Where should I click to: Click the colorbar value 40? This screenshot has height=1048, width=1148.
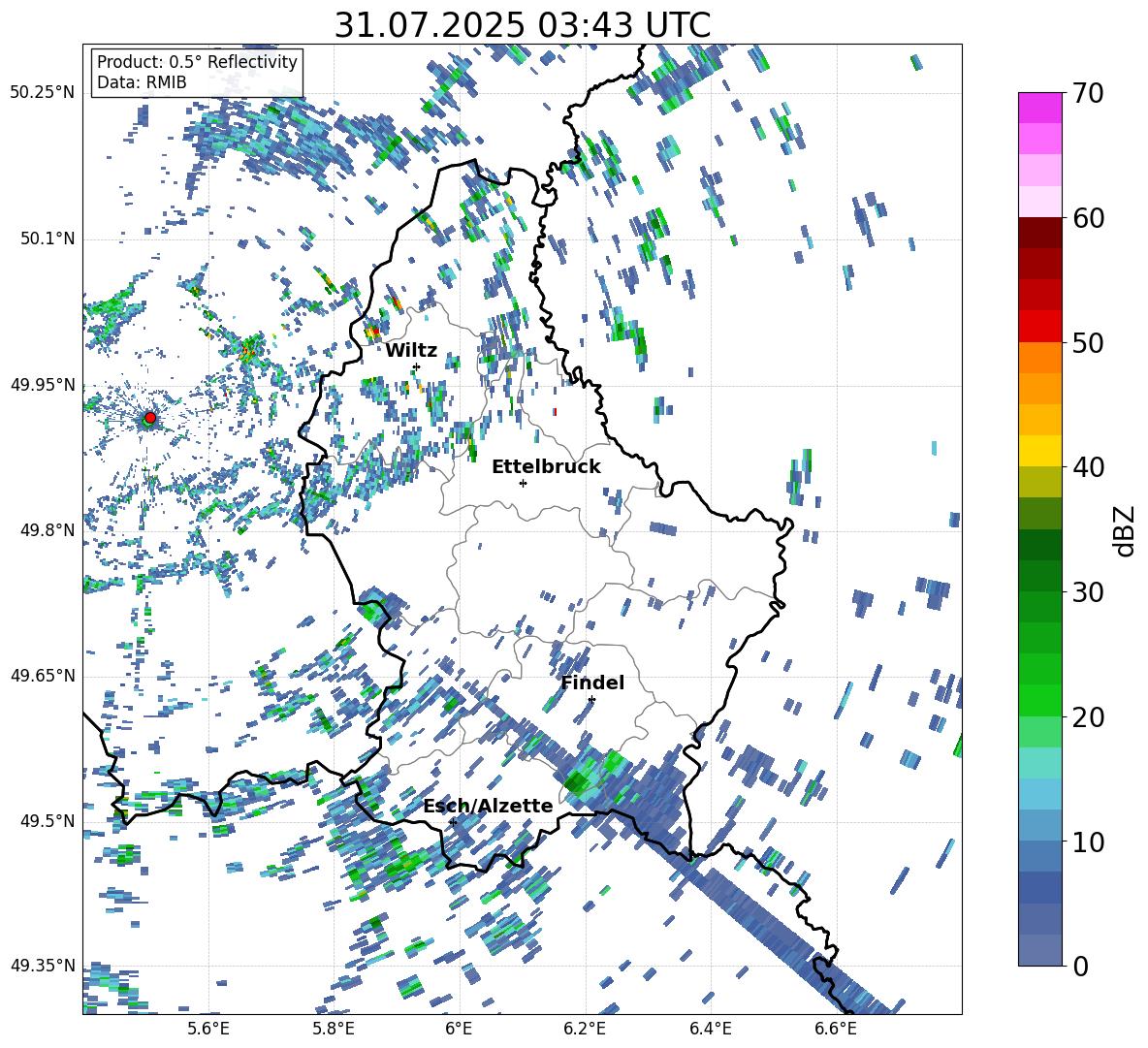click(1088, 467)
